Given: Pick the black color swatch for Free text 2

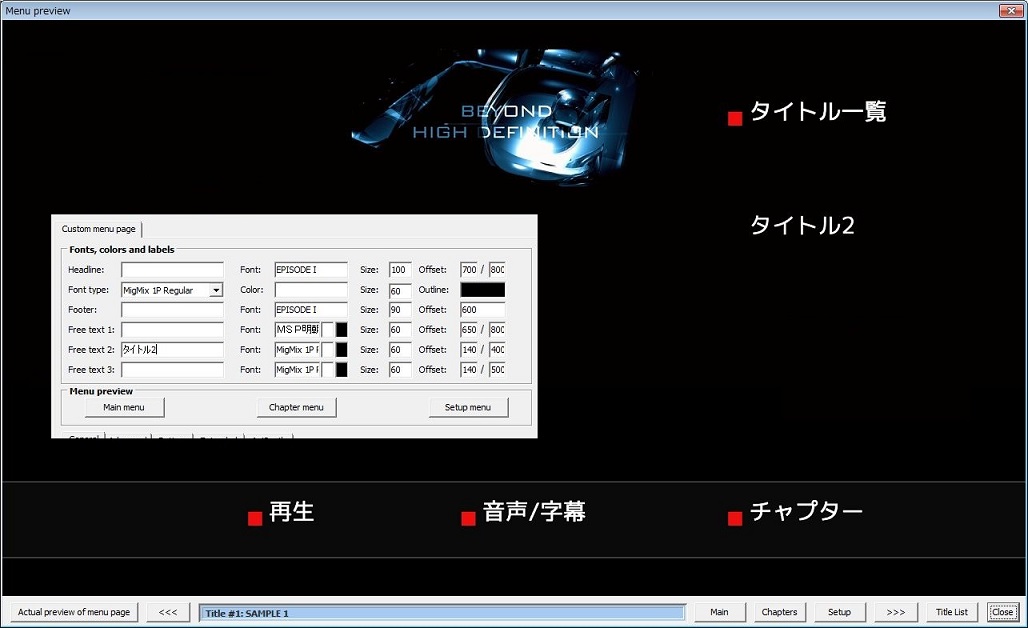Looking at the screenshot, I should click(x=342, y=349).
